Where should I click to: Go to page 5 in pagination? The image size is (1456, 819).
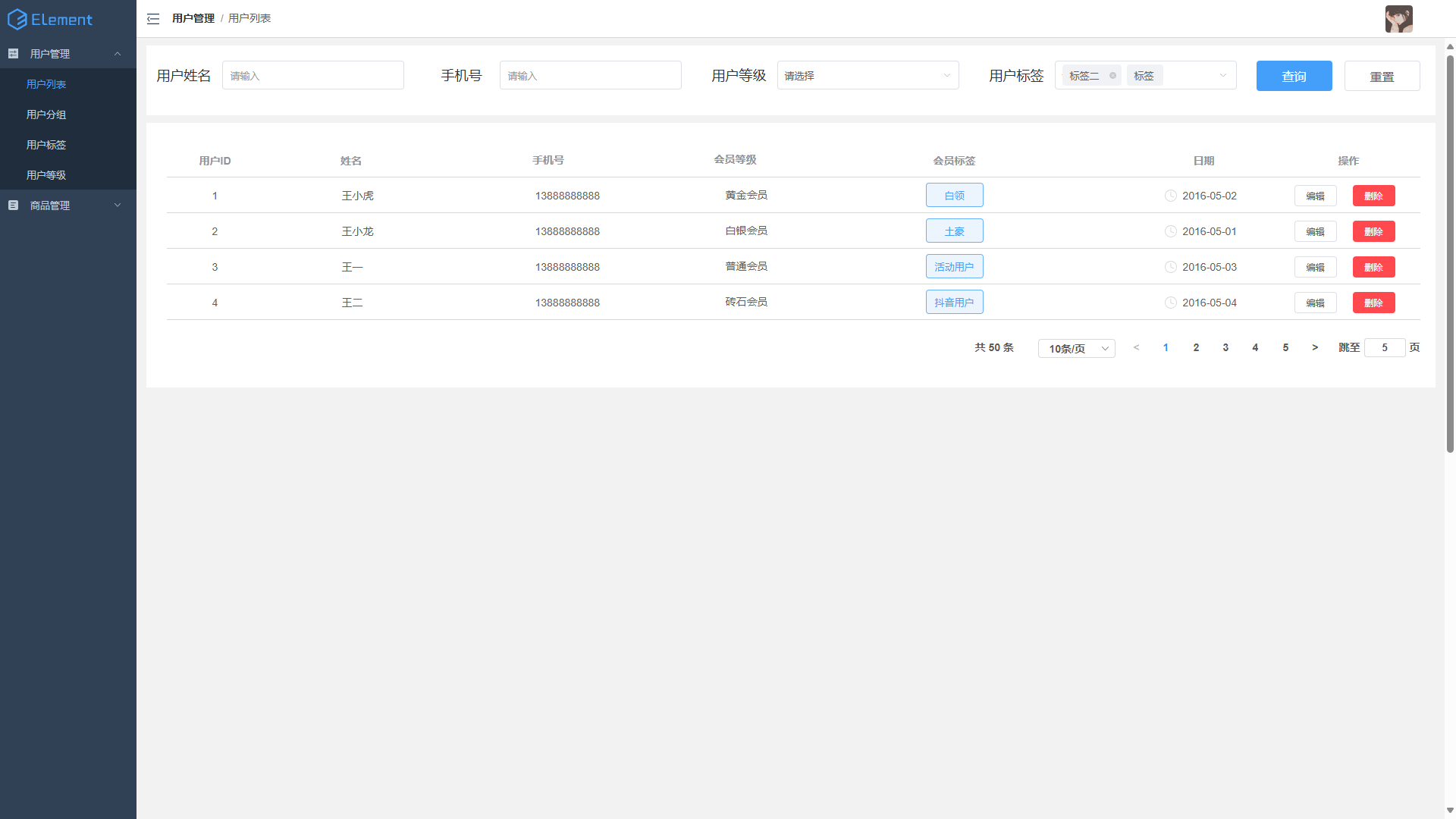1285,347
